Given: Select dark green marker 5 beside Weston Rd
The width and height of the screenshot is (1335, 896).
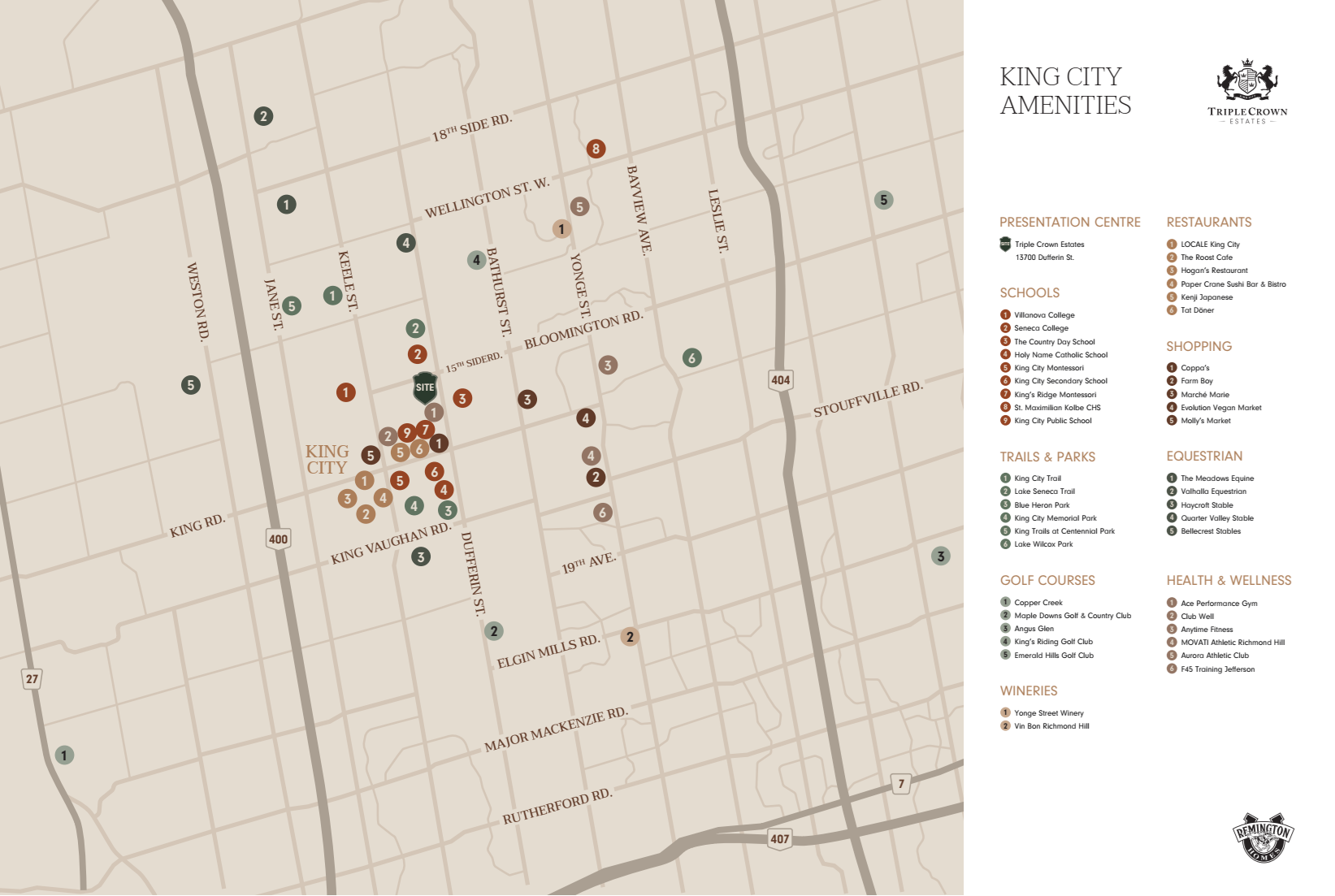Looking at the screenshot, I should coord(191,385).
